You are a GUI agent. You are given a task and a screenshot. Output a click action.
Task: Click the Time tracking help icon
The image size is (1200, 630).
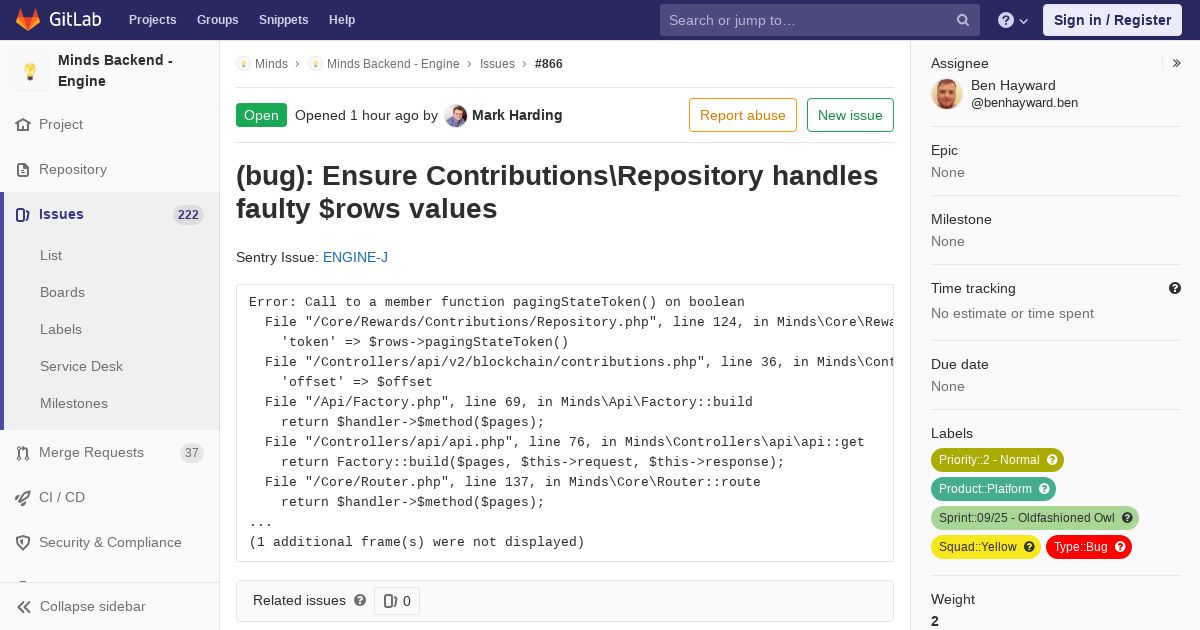tap(1175, 288)
